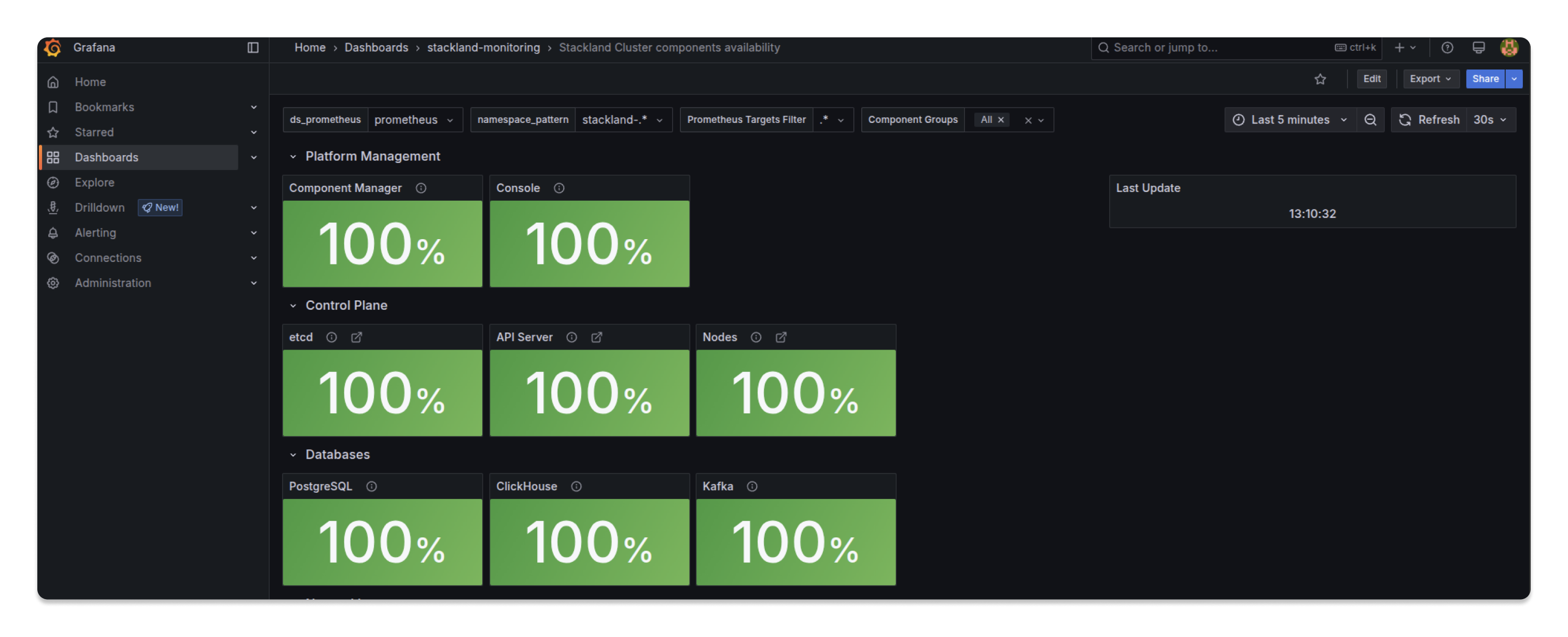Open the Home sidebar item
Viewport: 1568px width, 637px height.
coord(90,81)
